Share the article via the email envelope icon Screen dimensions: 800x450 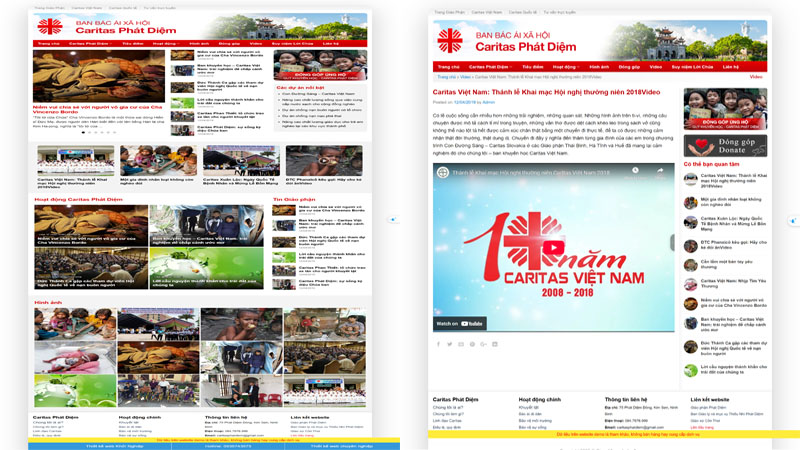461,344
